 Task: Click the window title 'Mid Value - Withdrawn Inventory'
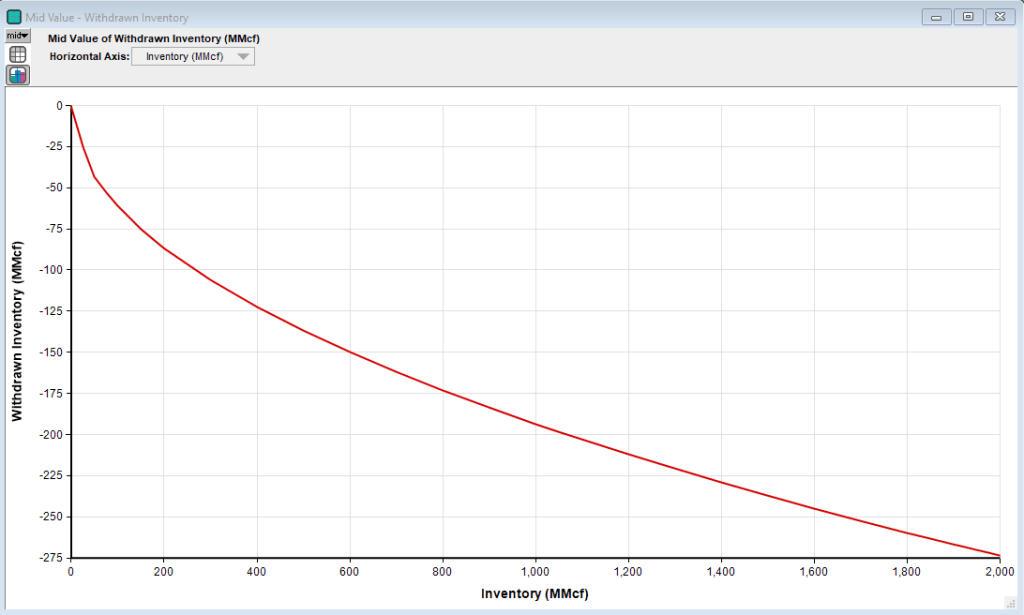[105, 17]
